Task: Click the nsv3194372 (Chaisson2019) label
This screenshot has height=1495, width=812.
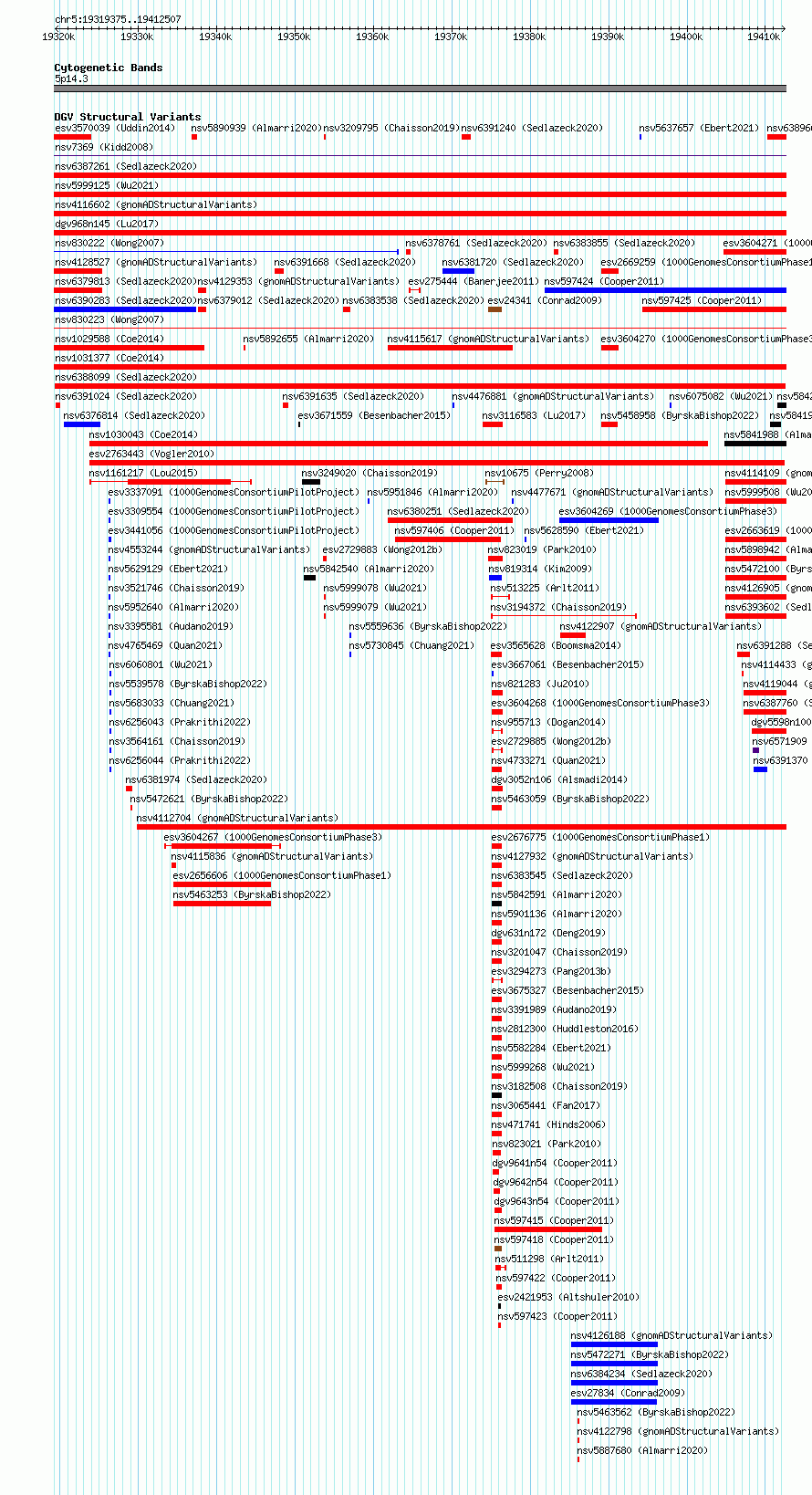Action: [559, 607]
